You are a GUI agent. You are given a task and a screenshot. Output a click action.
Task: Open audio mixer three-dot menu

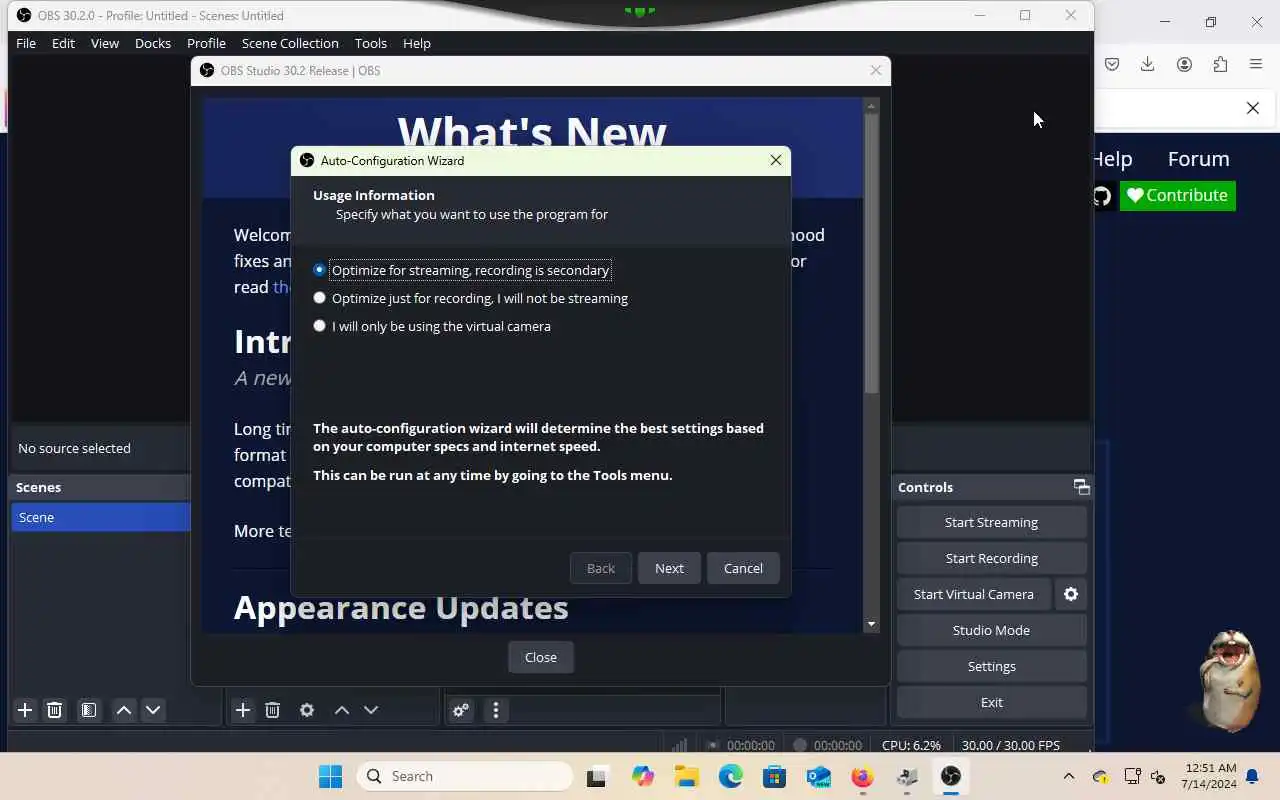pyautogui.click(x=496, y=710)
